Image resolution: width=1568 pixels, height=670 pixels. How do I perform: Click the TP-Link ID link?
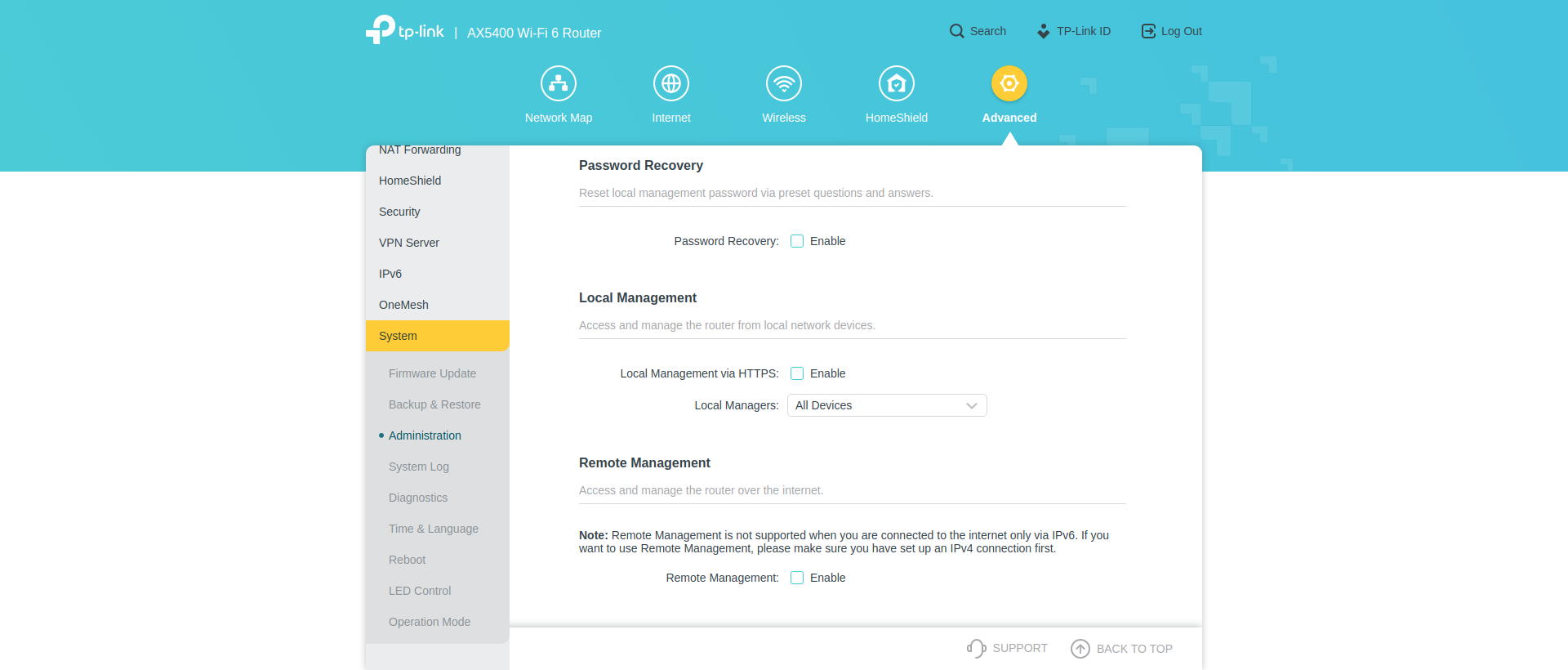(x=1074, y=31)
